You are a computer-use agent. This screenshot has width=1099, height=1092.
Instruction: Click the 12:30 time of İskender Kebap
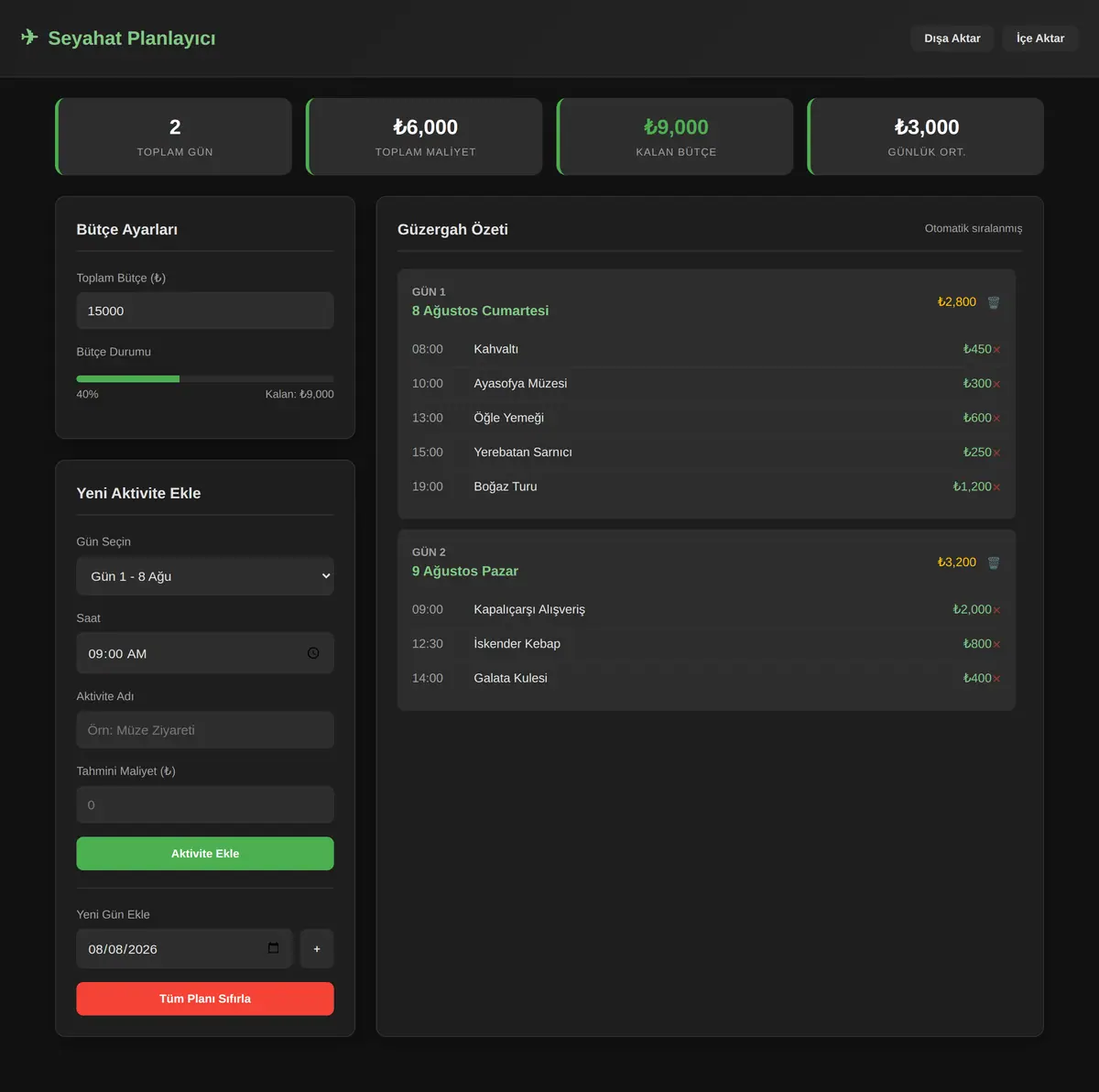tap(428, 644)
